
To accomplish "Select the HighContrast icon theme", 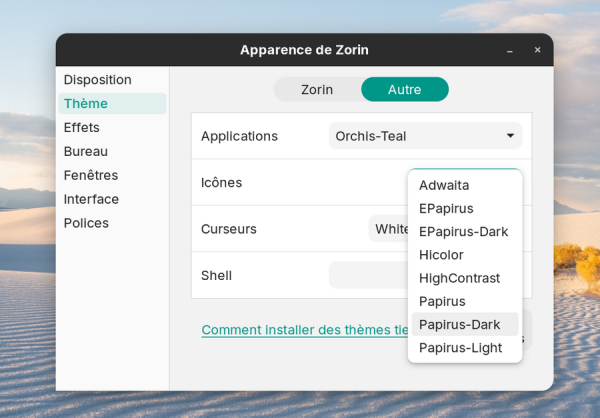I will tap(459, 278).
